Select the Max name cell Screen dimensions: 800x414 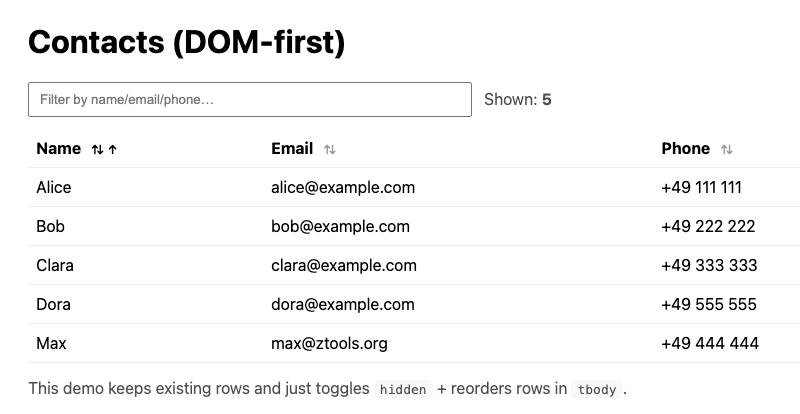tap(51, 343)
